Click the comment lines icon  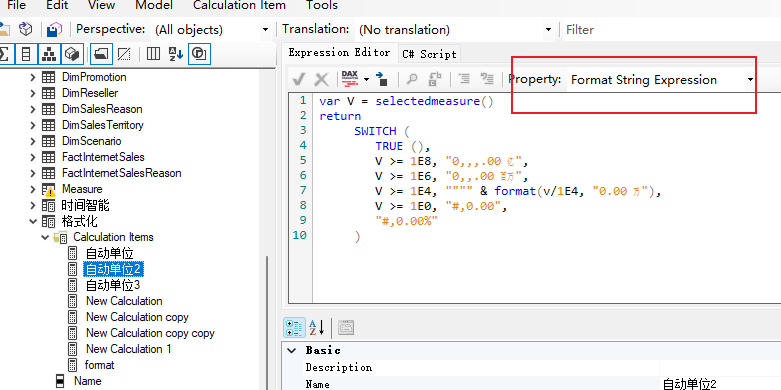(x=464, y=79)
